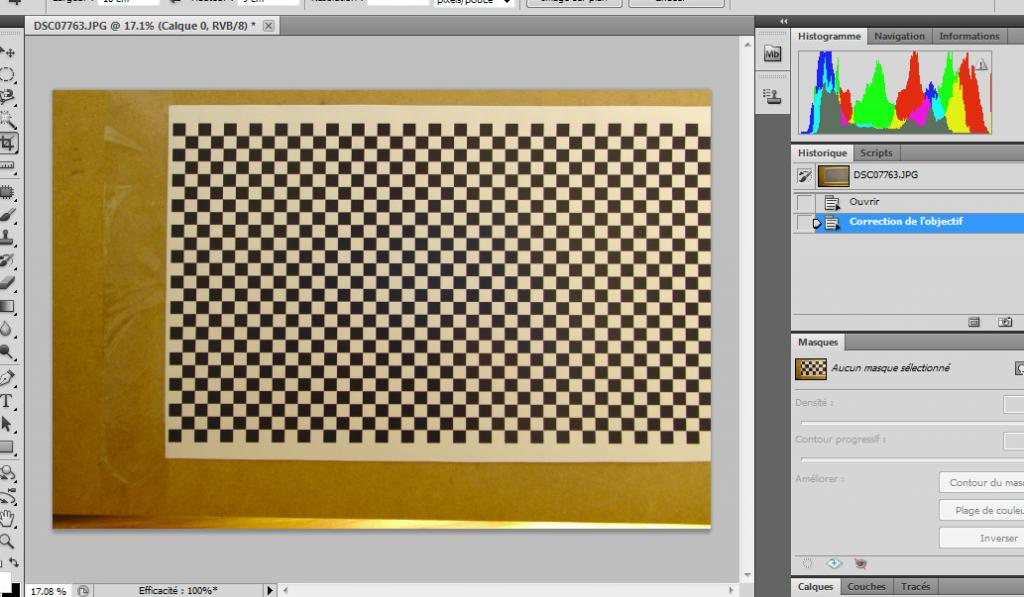Select the Type tool
The height and width of the screenshot is (597, 1024).
pyautogui.click(x=7, y=401)
